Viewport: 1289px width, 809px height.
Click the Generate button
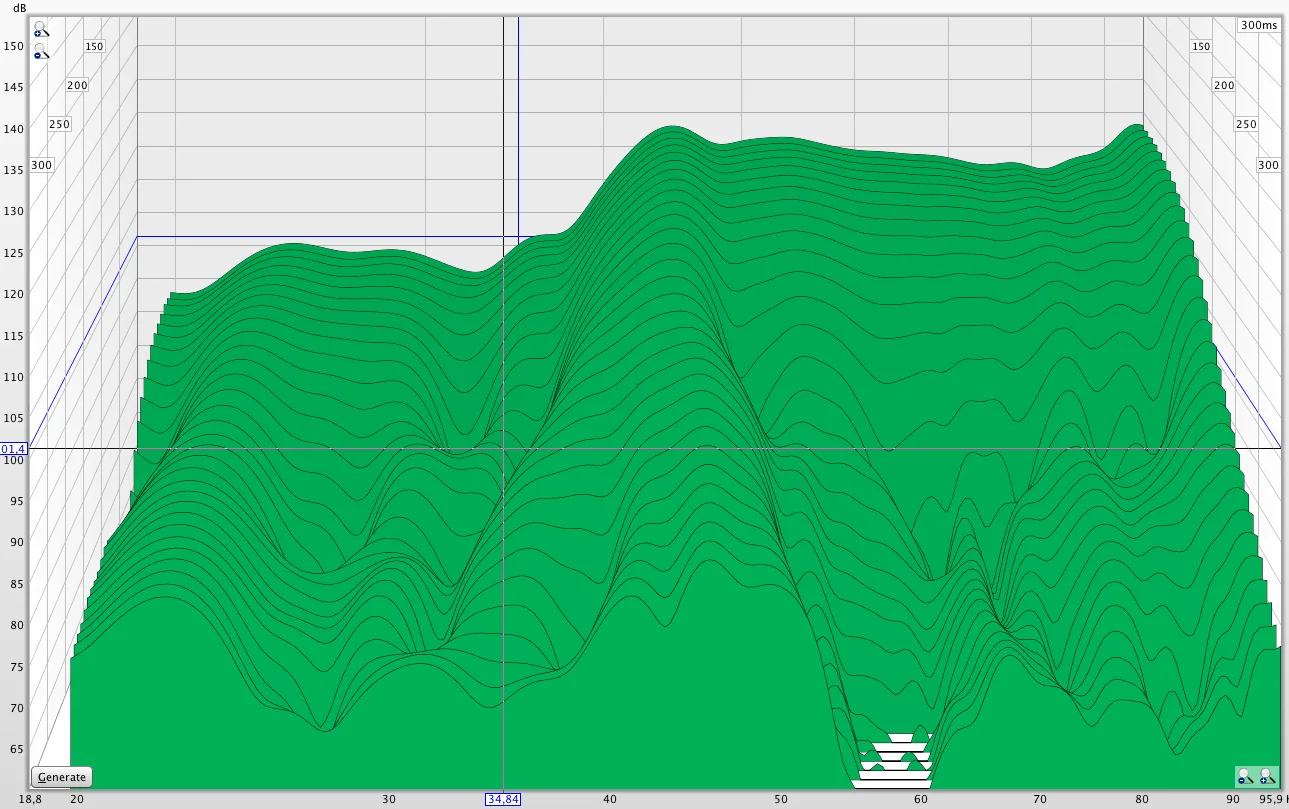point(61,777)
